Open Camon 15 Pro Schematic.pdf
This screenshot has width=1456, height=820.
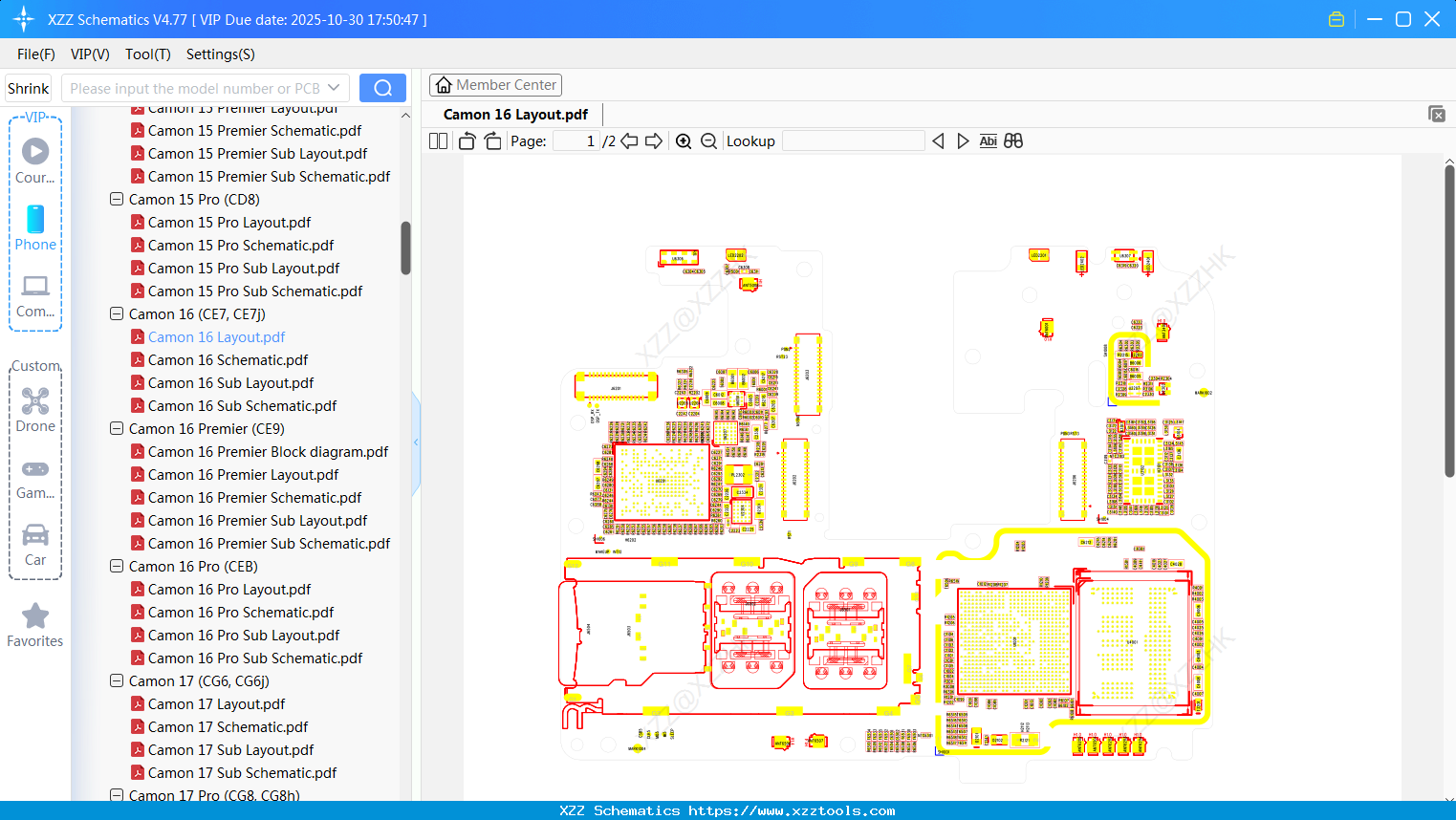(241, 245)
